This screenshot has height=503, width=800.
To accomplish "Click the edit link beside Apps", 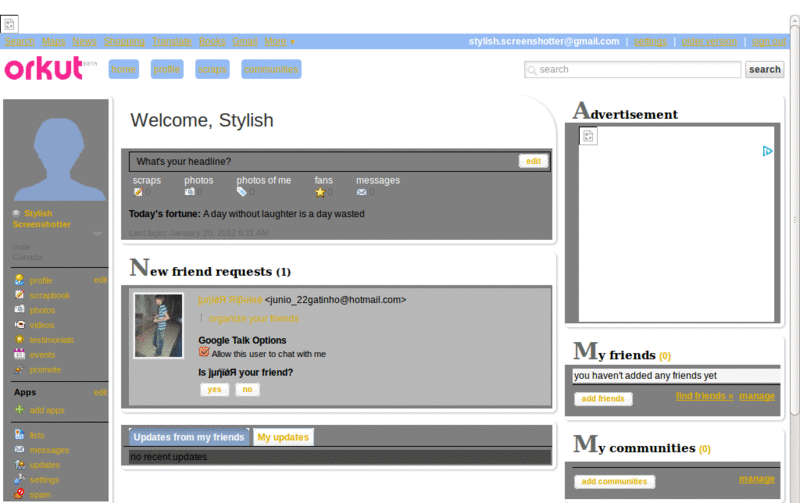I will coord(101,392).
